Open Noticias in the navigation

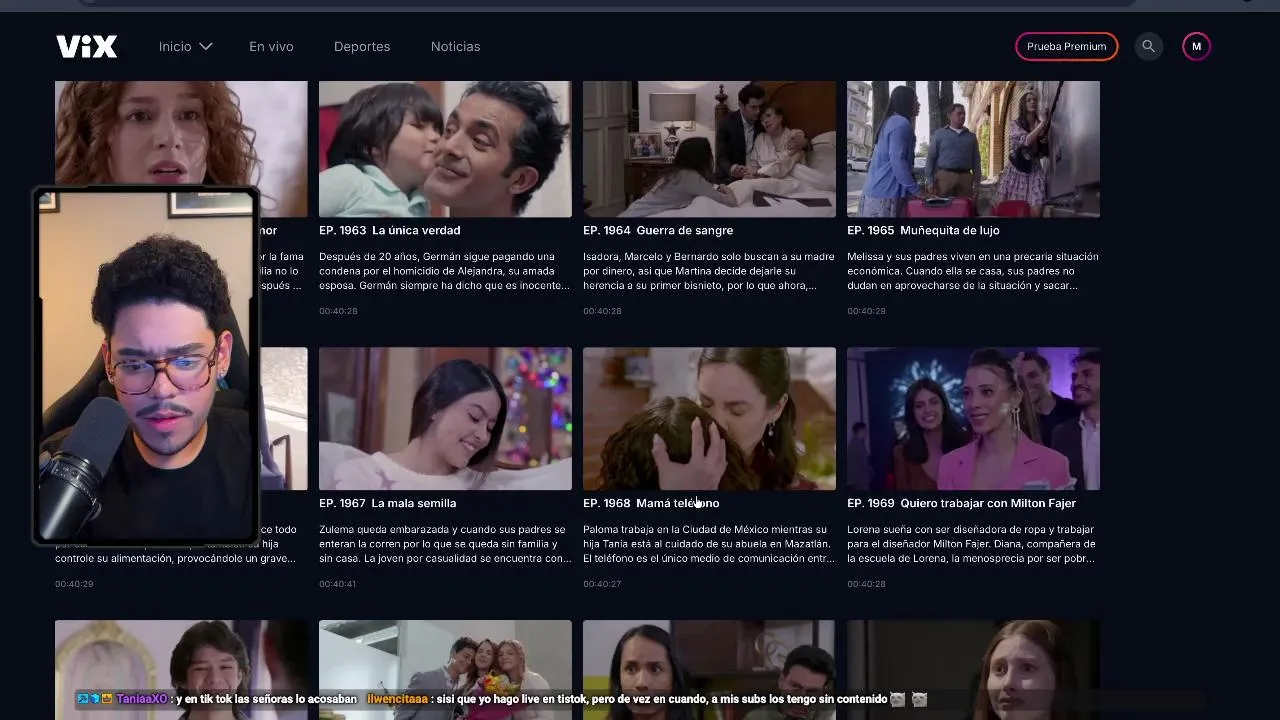pos(455,46)
